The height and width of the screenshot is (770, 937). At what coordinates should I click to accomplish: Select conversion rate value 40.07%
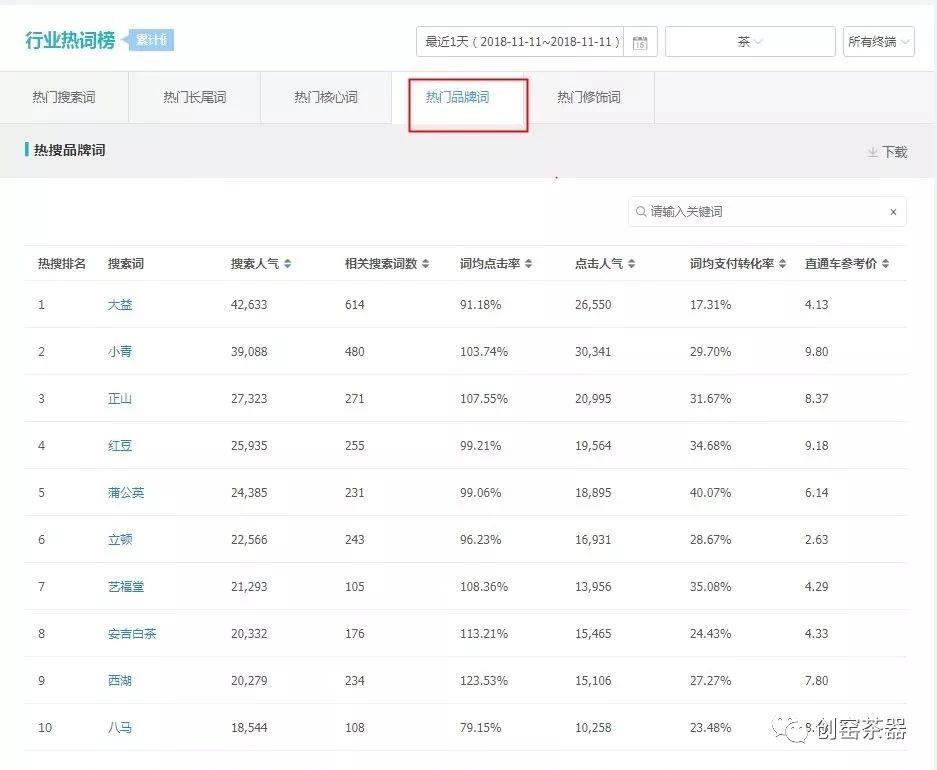pyautogui.click(x=711, y=493)
